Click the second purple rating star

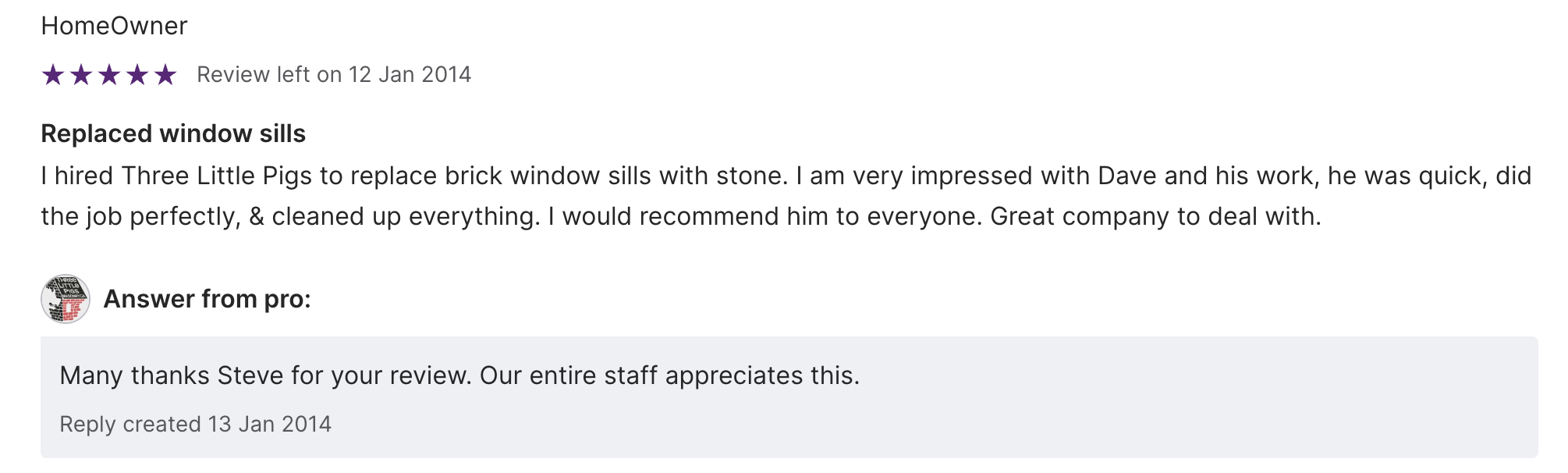point(81,75)
